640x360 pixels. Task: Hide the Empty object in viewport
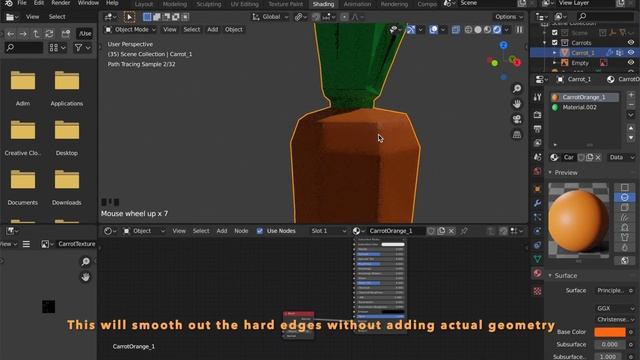pyautogui.click(x=631, y=63)
